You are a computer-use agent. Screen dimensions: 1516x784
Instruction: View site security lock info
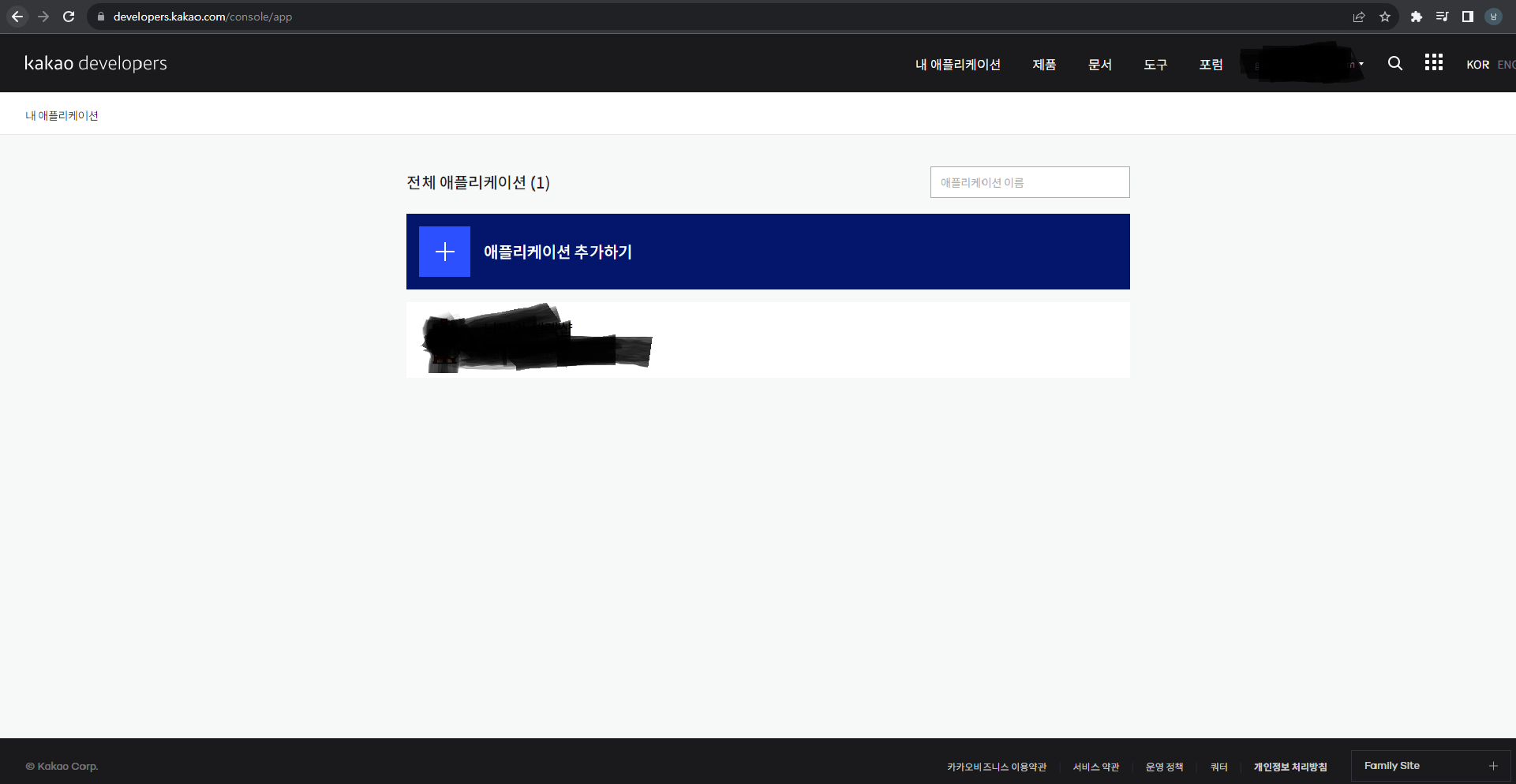click(x=100, y=17)
